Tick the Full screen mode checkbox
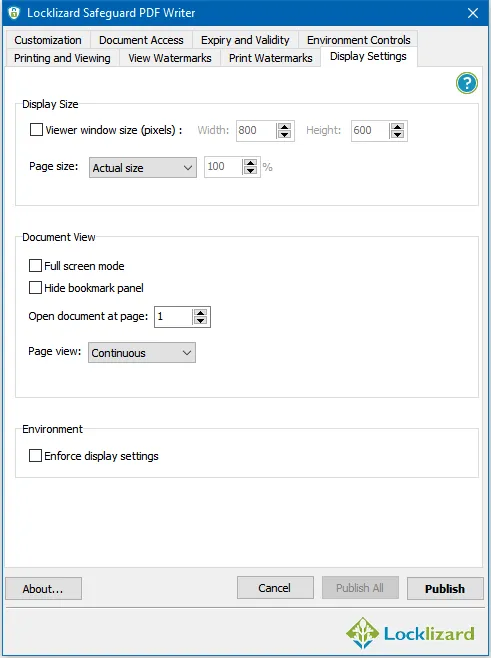The width and height of the screenshot is (491, 658). 35,266
